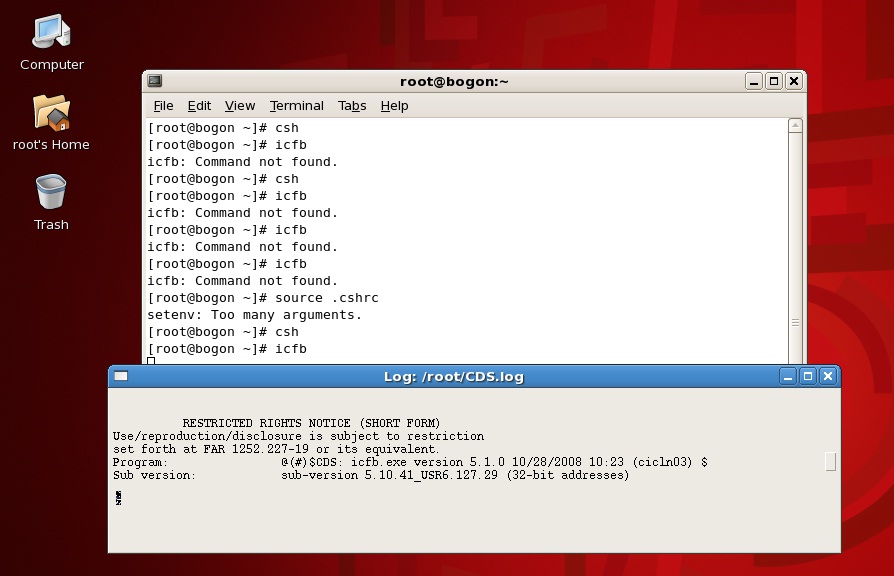
Task: Open the View menu in terminal
Action: tap(239, 106)
